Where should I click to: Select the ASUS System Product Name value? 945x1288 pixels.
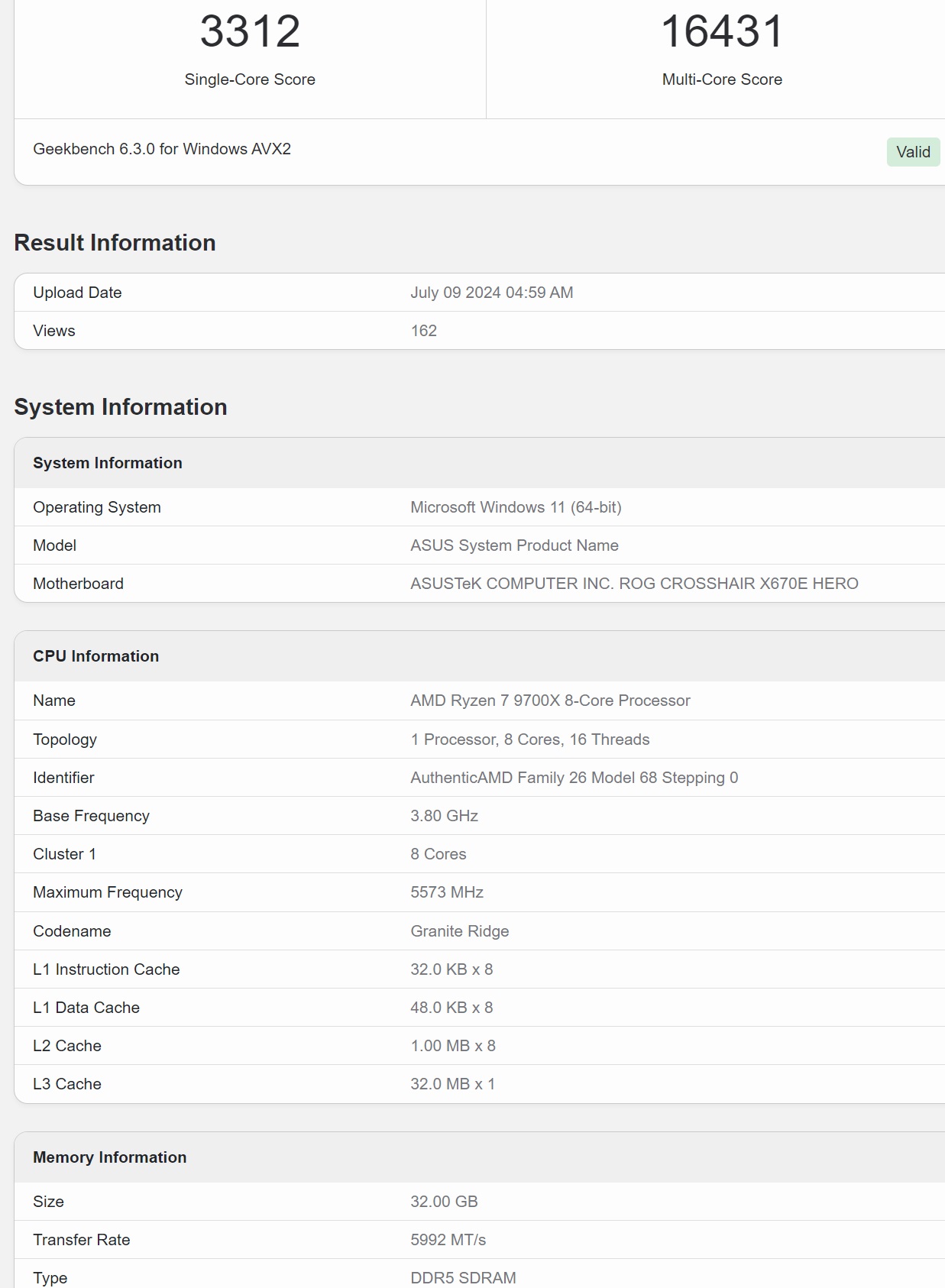pos(514,545)
